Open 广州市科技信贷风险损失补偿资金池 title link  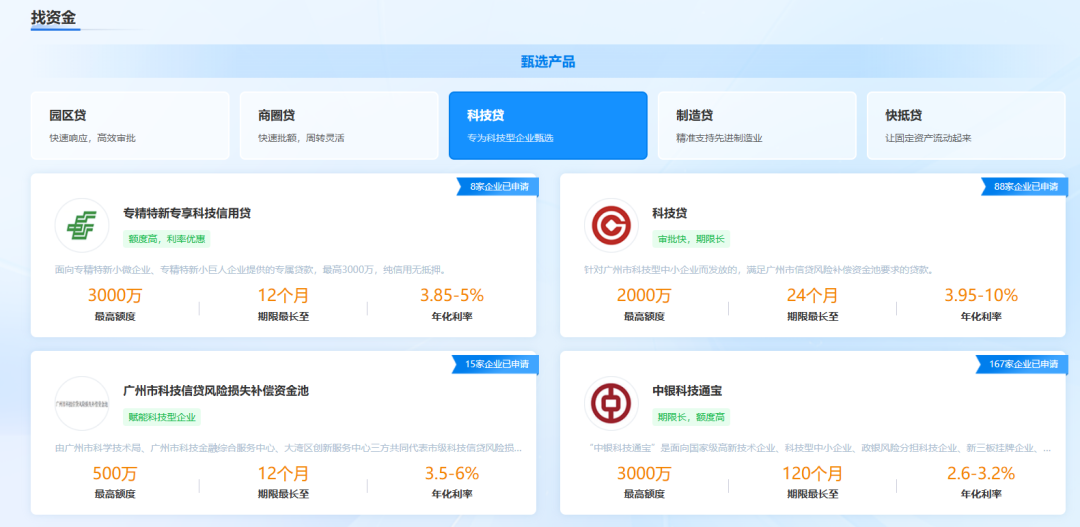pos(216,391)
